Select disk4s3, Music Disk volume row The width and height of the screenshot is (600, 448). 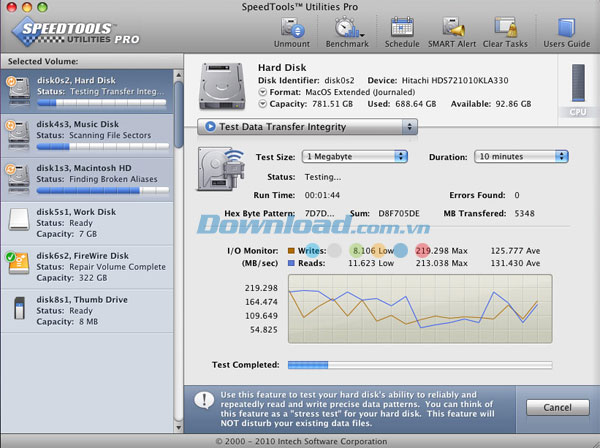(x=87, y=135)
